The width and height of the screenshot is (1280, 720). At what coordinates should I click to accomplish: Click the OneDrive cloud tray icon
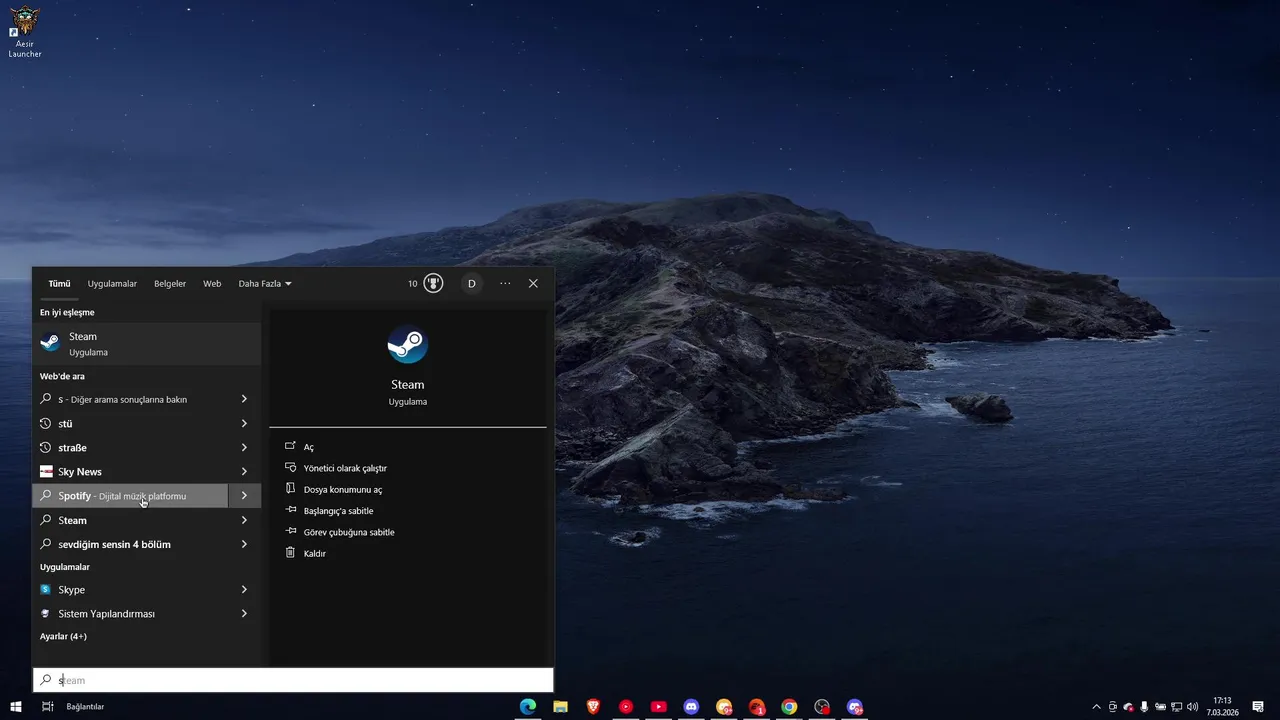pos(1128,707)
